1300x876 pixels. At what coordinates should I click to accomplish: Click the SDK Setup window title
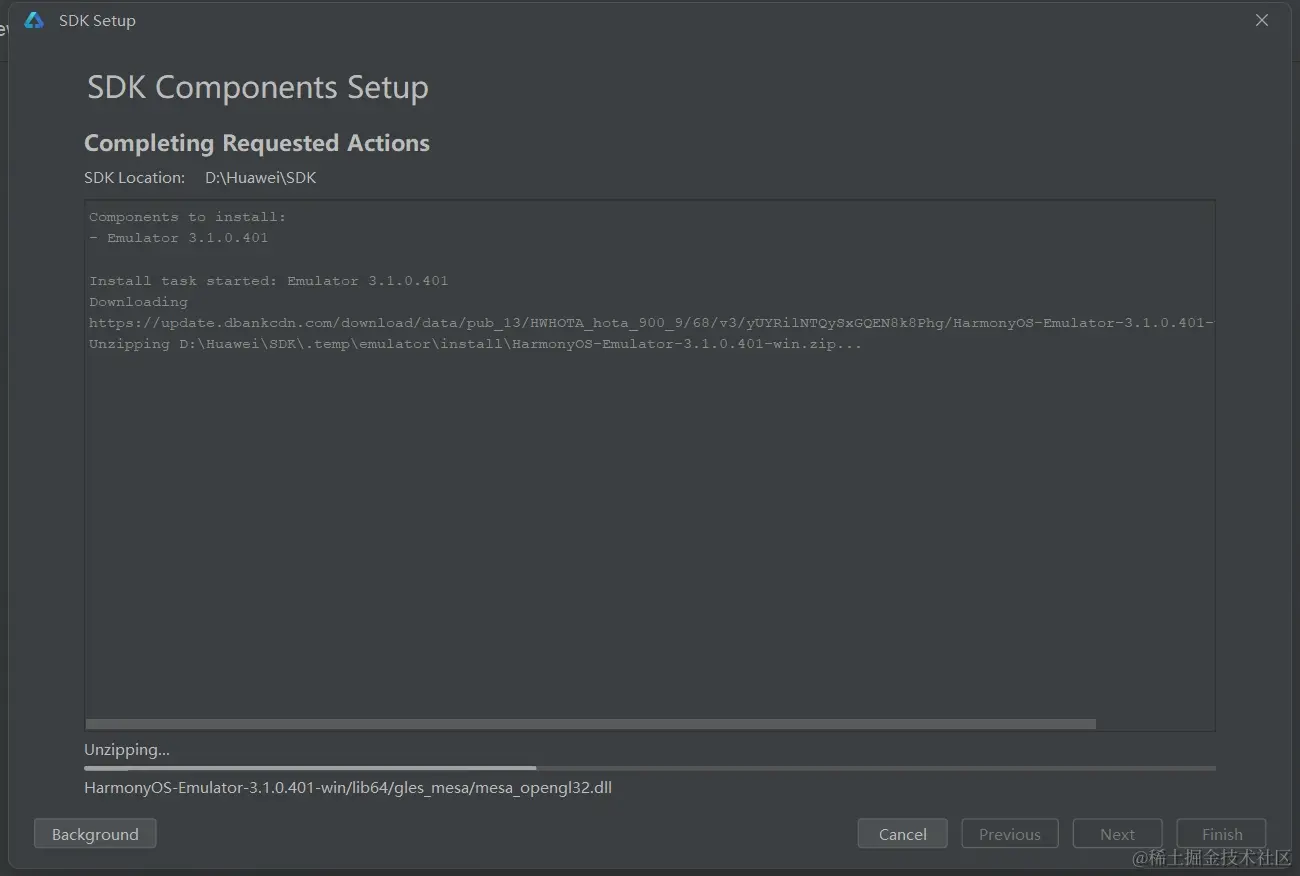(97, 21)
